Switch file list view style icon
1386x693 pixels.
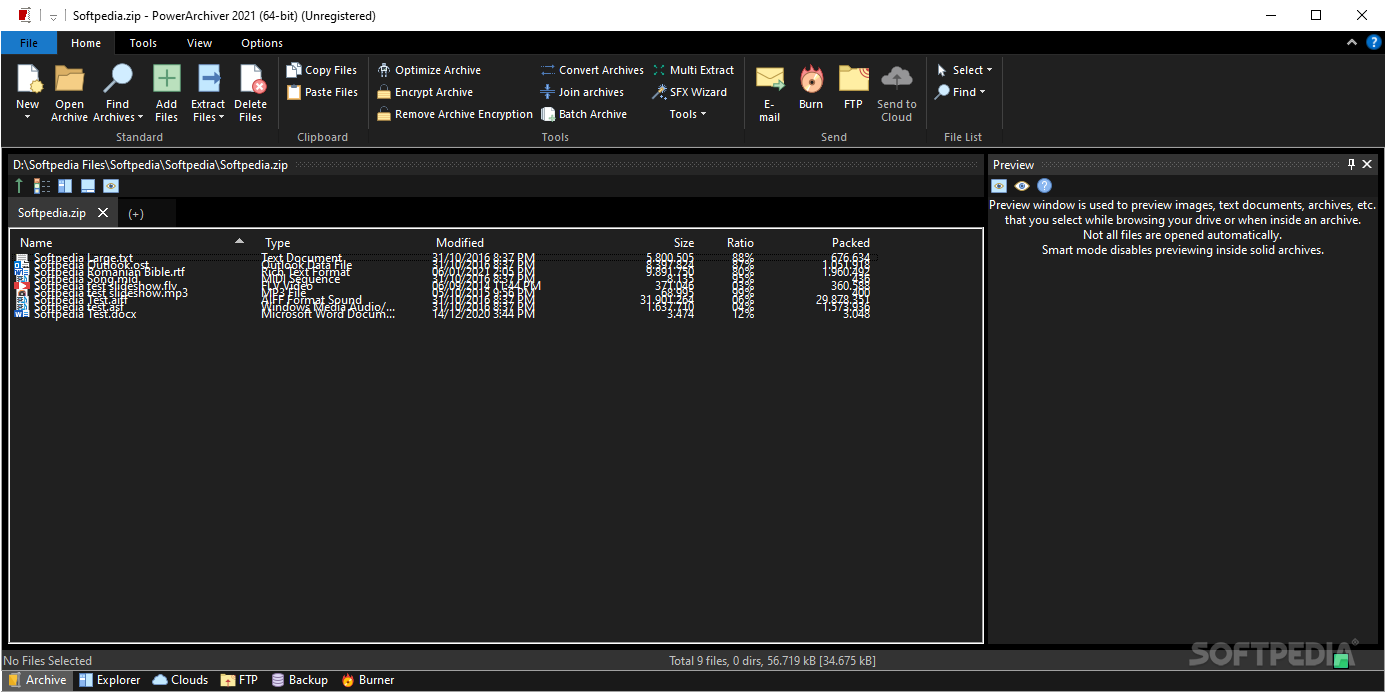point(42,186)
